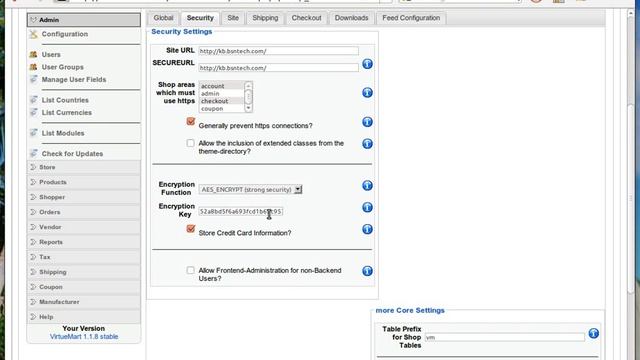Open List Currencies page
This screenshot has width=640, height=360.
click(x=67, y=113)
